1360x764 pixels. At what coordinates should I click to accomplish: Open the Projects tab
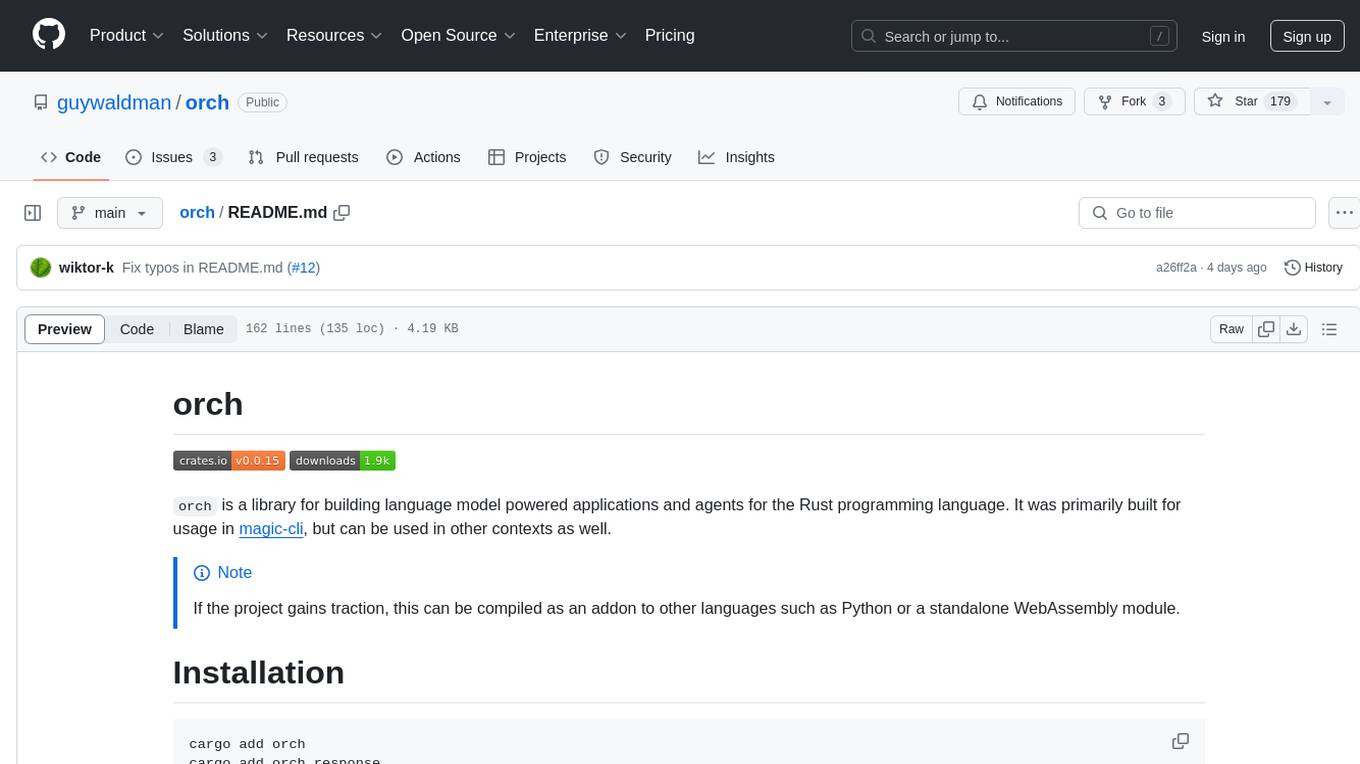pos(527,157)
